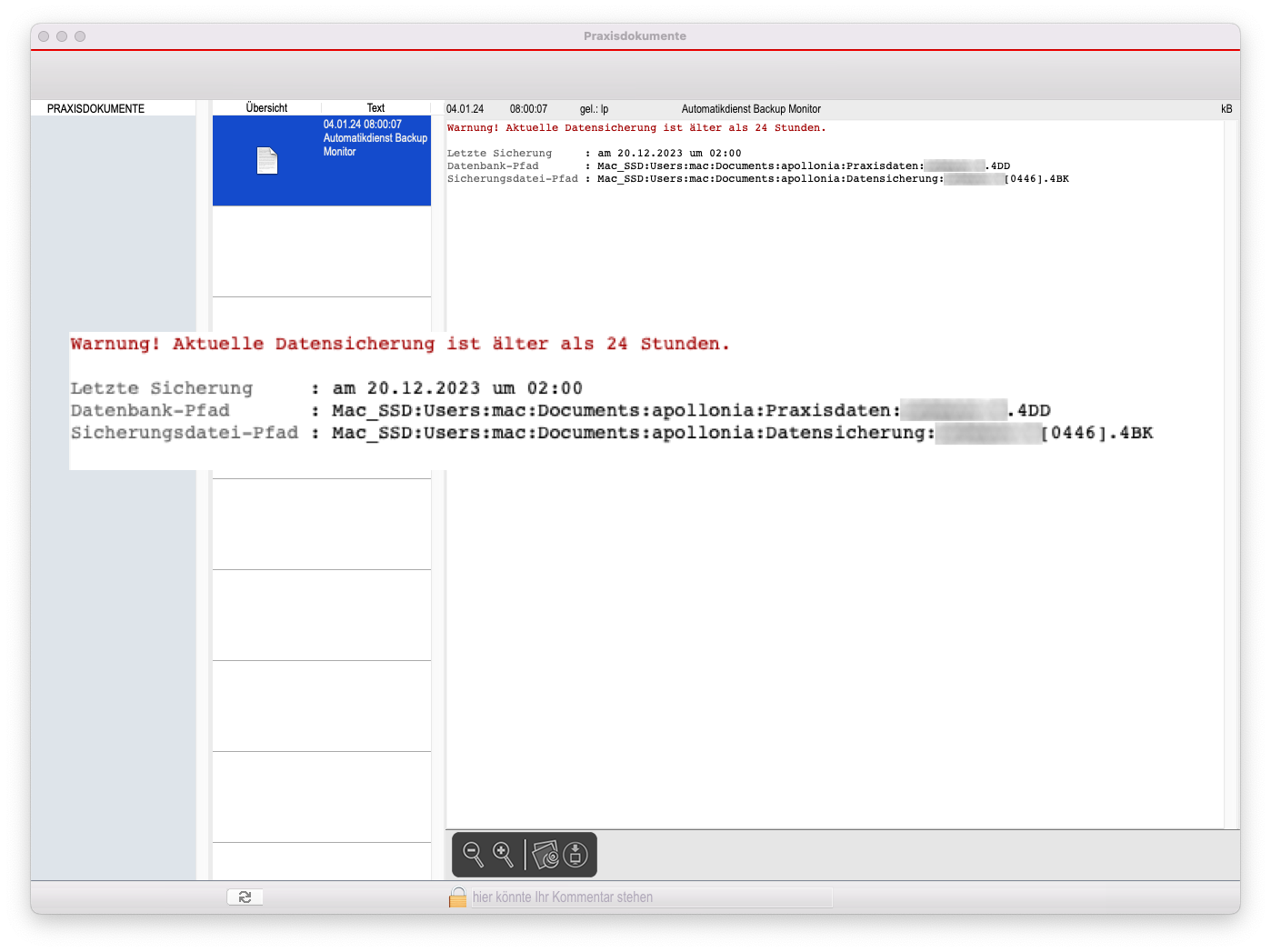This screenshot has height=952, width=1271.
Task: Click the magnified Sicherungsdatei-Pfad line in overlay
Action: pyautogui.click(x=611, y=433)
